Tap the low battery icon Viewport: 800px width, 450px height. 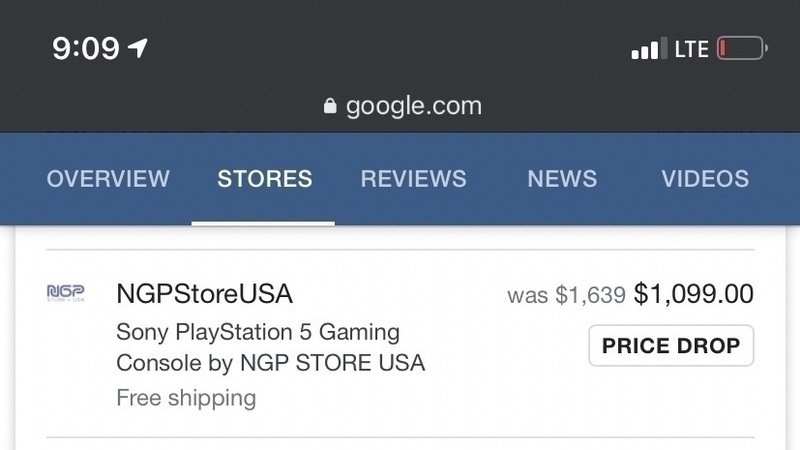pos(741,48)
